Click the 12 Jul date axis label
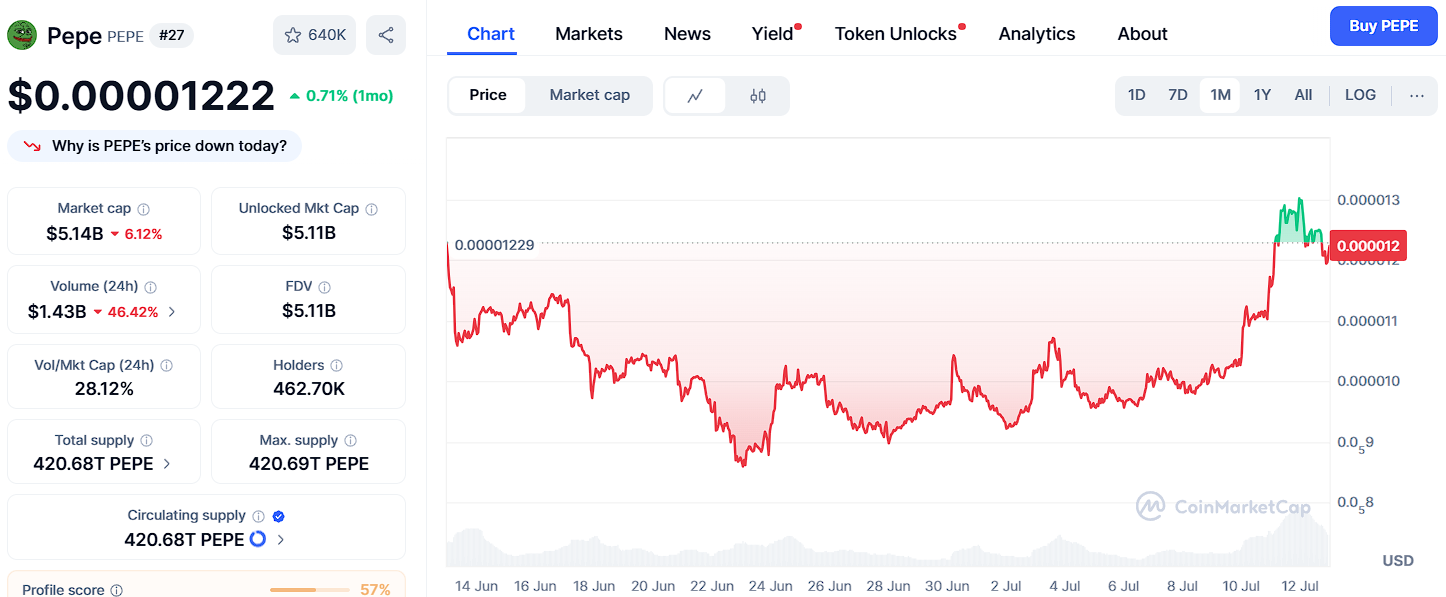This screenshot has width=1446, height=597. tap(1300, 586)
